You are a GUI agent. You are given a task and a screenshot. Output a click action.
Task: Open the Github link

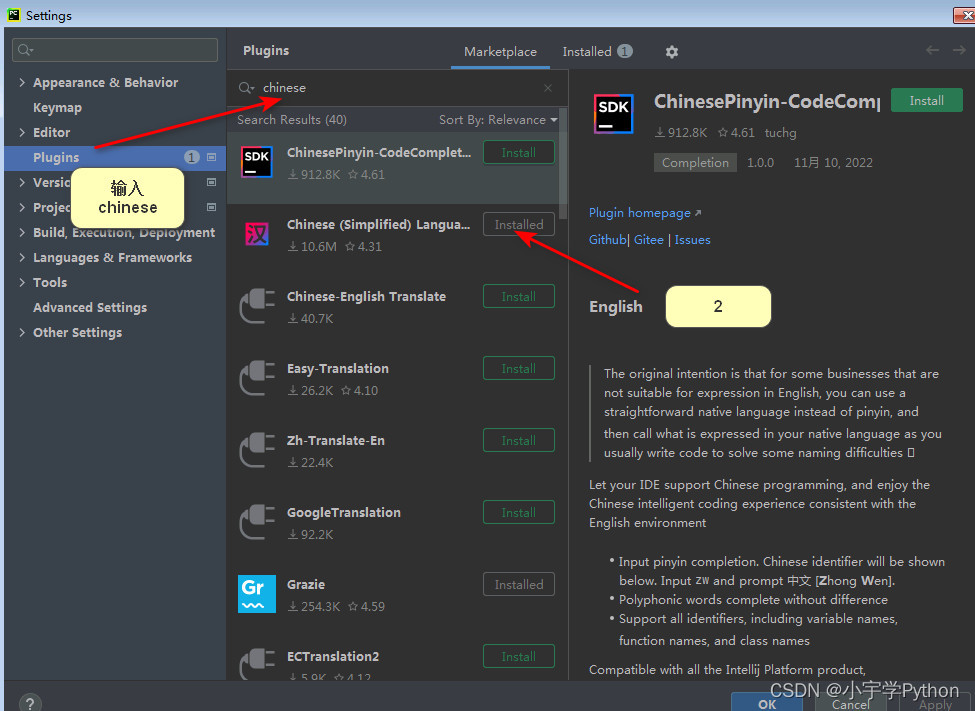[x=608, y=239]
